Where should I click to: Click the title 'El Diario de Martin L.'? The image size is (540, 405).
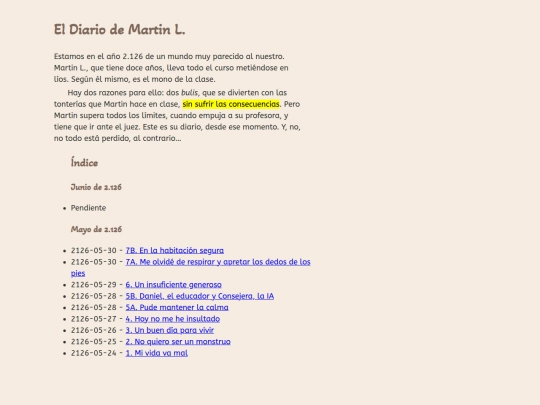[x=120, y=30]
